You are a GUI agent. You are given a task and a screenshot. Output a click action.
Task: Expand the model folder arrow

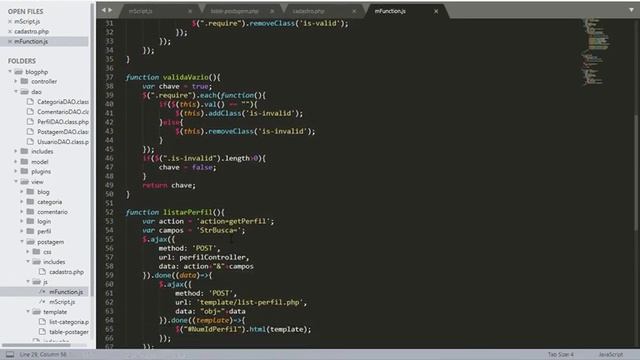pyautogui.click(x=16, y=162)
